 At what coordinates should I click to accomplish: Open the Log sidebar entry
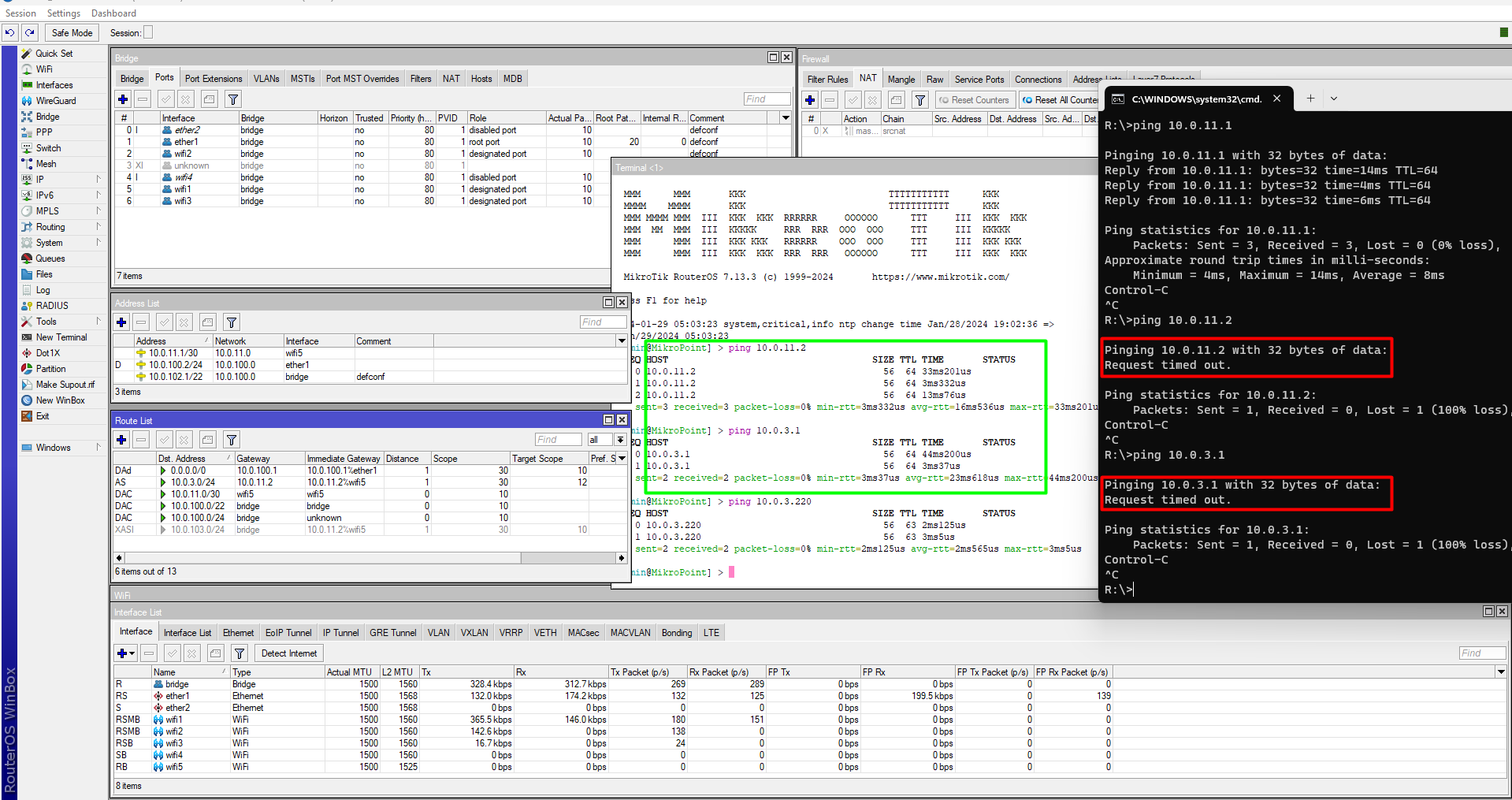pos(43,290)
